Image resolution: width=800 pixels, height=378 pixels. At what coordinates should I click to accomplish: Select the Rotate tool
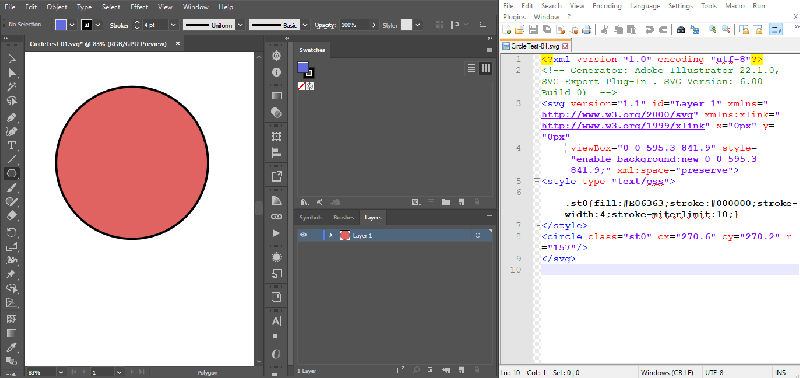[x=11, y=233]
